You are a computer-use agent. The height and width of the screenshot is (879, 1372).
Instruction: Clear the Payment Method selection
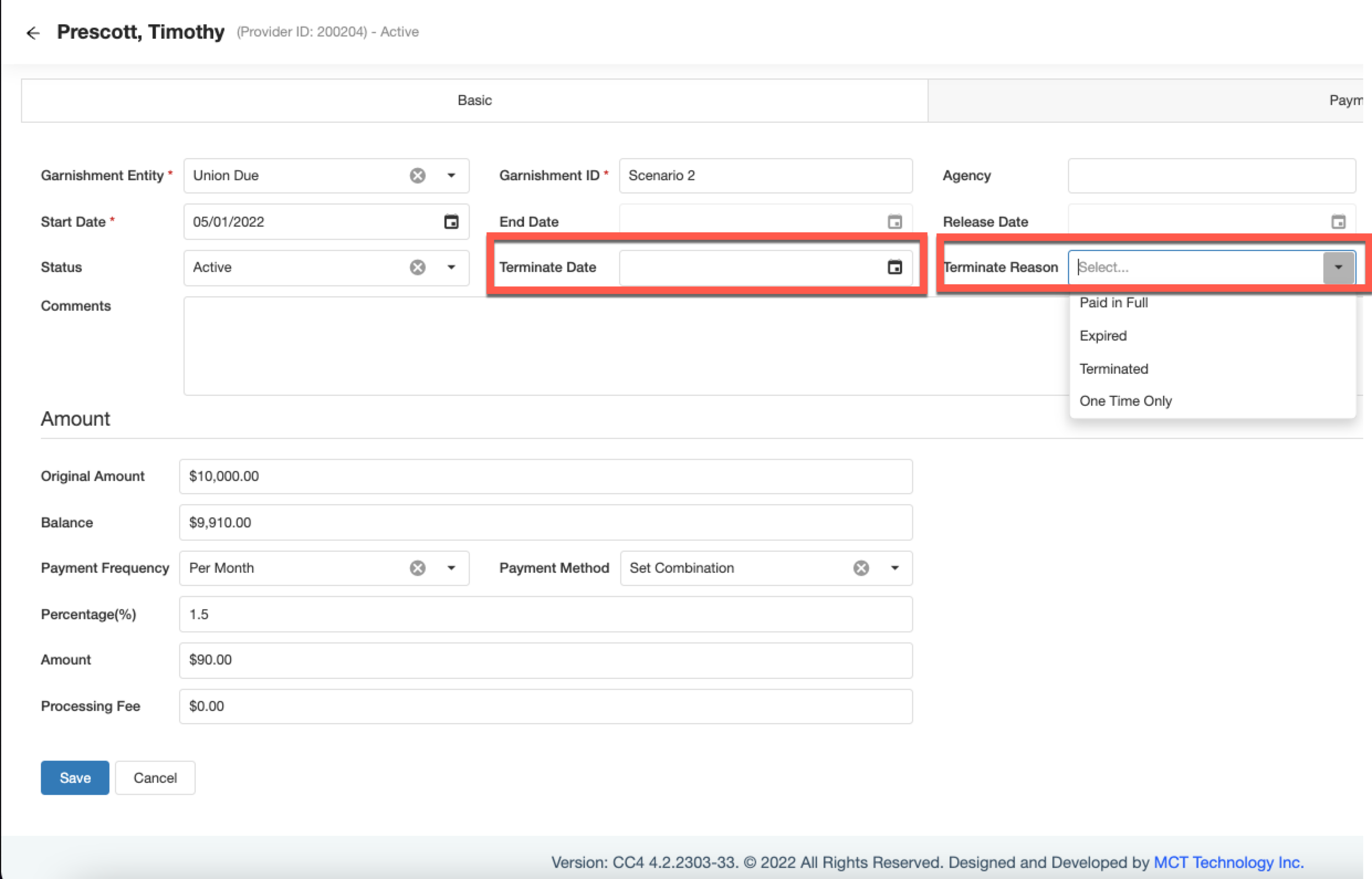click(861, 568)
